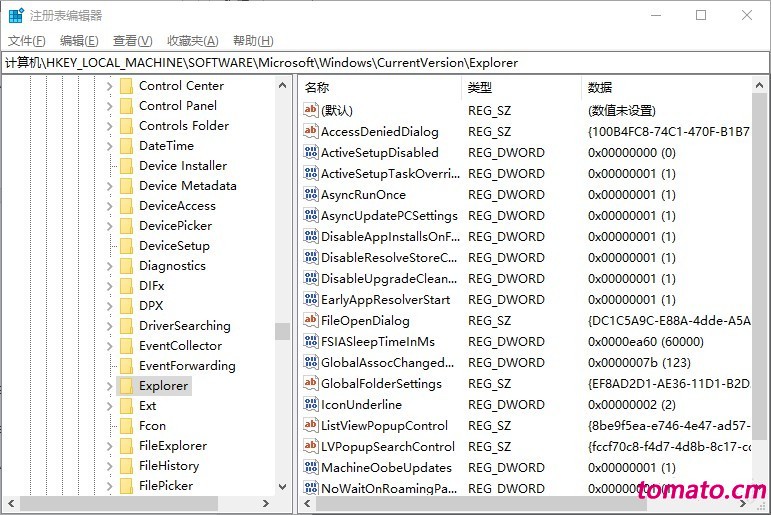
Task: Click values pane horizontal scroll left arrow
Action: tap(307, 504)
